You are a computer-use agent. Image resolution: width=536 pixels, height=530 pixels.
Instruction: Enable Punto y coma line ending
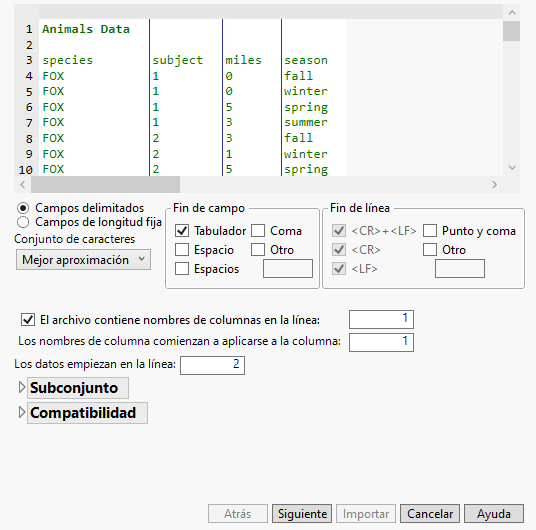click(430, 231)
